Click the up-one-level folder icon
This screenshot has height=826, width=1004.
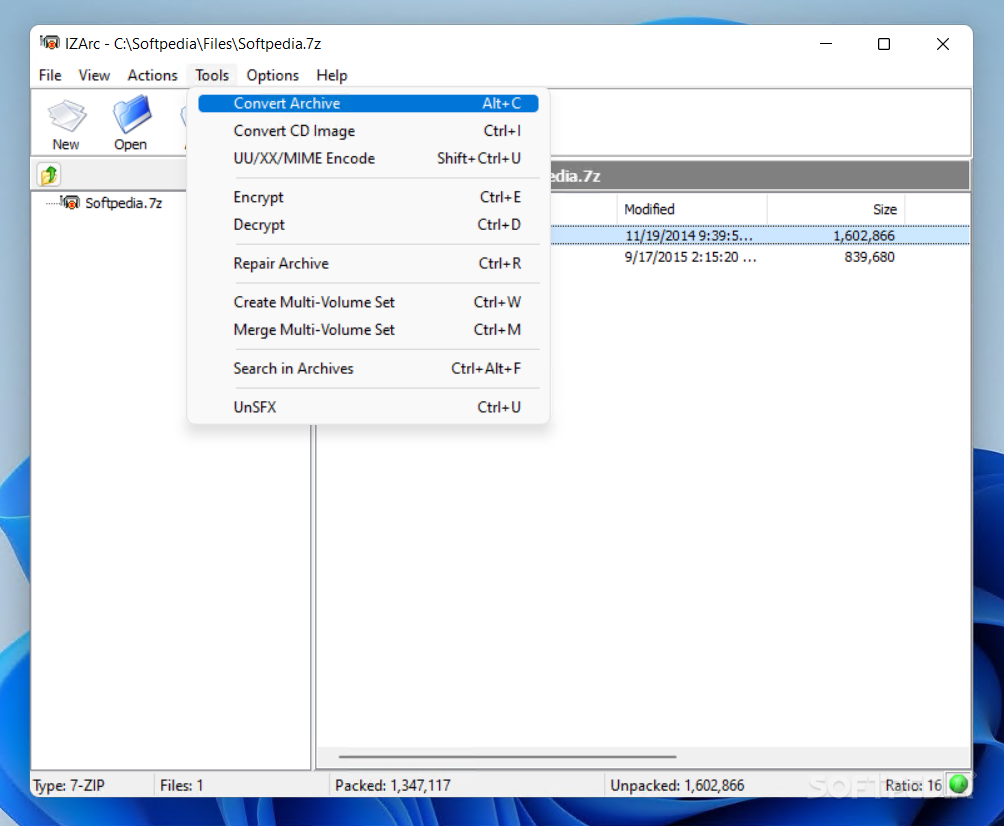coord(49,175)
